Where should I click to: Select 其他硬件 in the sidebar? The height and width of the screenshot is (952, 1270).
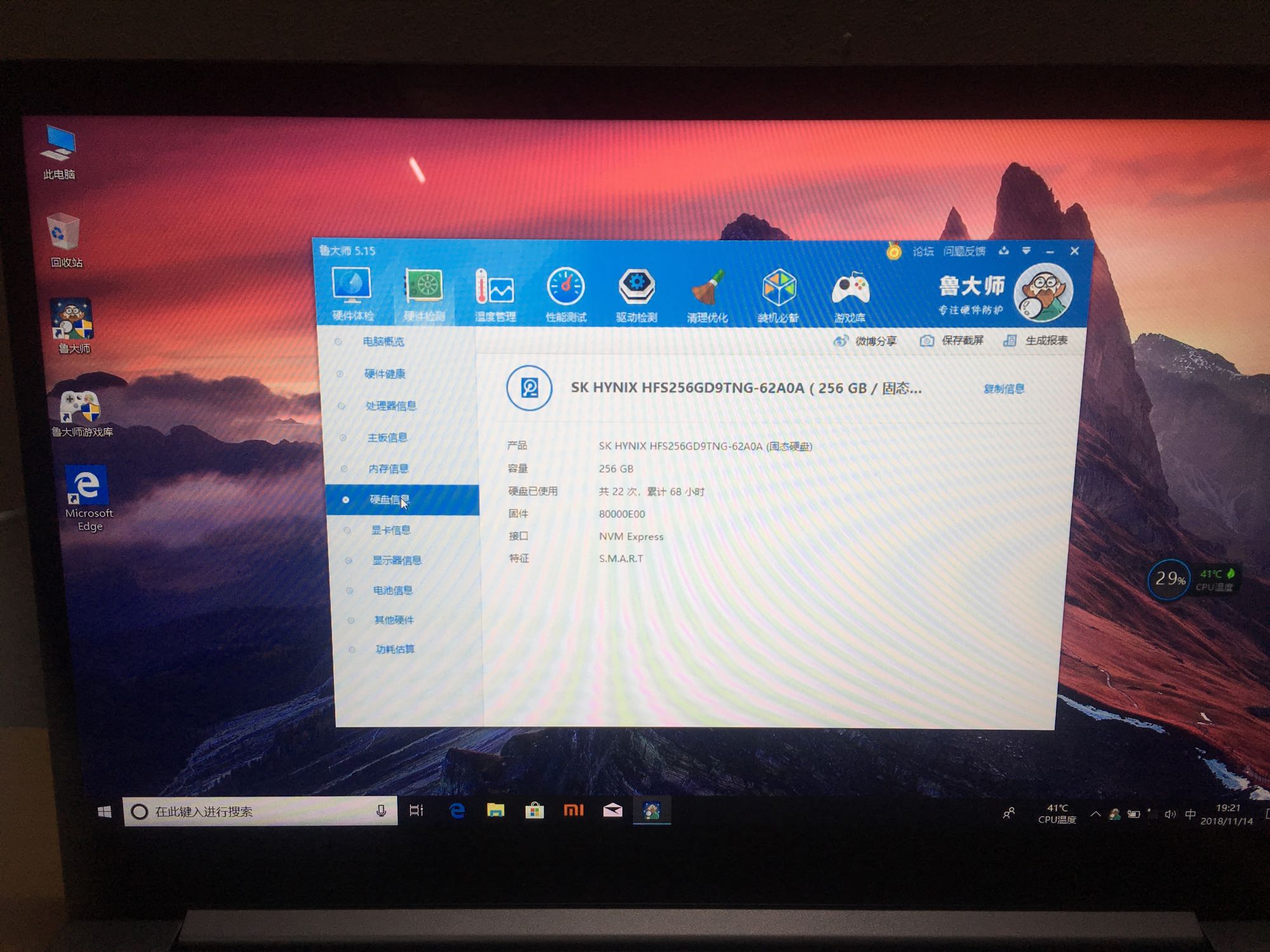[x=394, y=620]
